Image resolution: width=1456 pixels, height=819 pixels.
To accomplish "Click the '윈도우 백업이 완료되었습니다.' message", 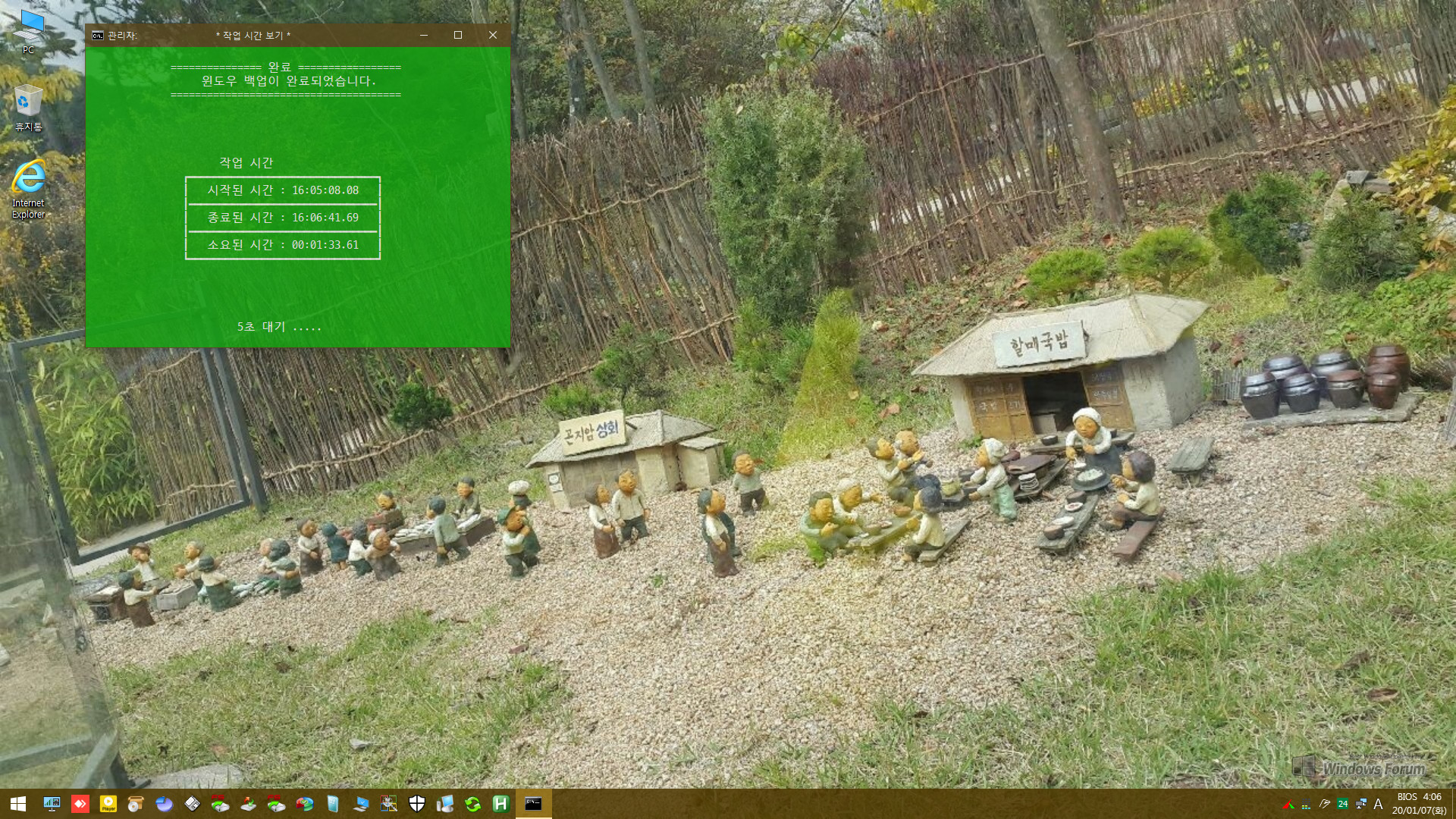I will coord(289,81).
